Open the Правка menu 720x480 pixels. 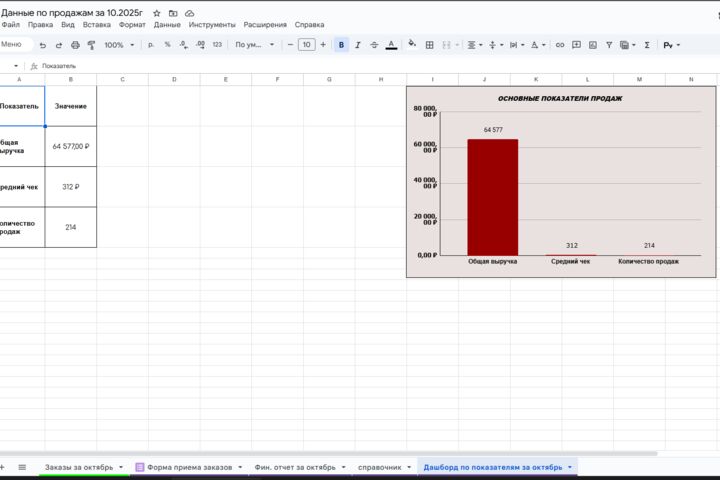40,25
